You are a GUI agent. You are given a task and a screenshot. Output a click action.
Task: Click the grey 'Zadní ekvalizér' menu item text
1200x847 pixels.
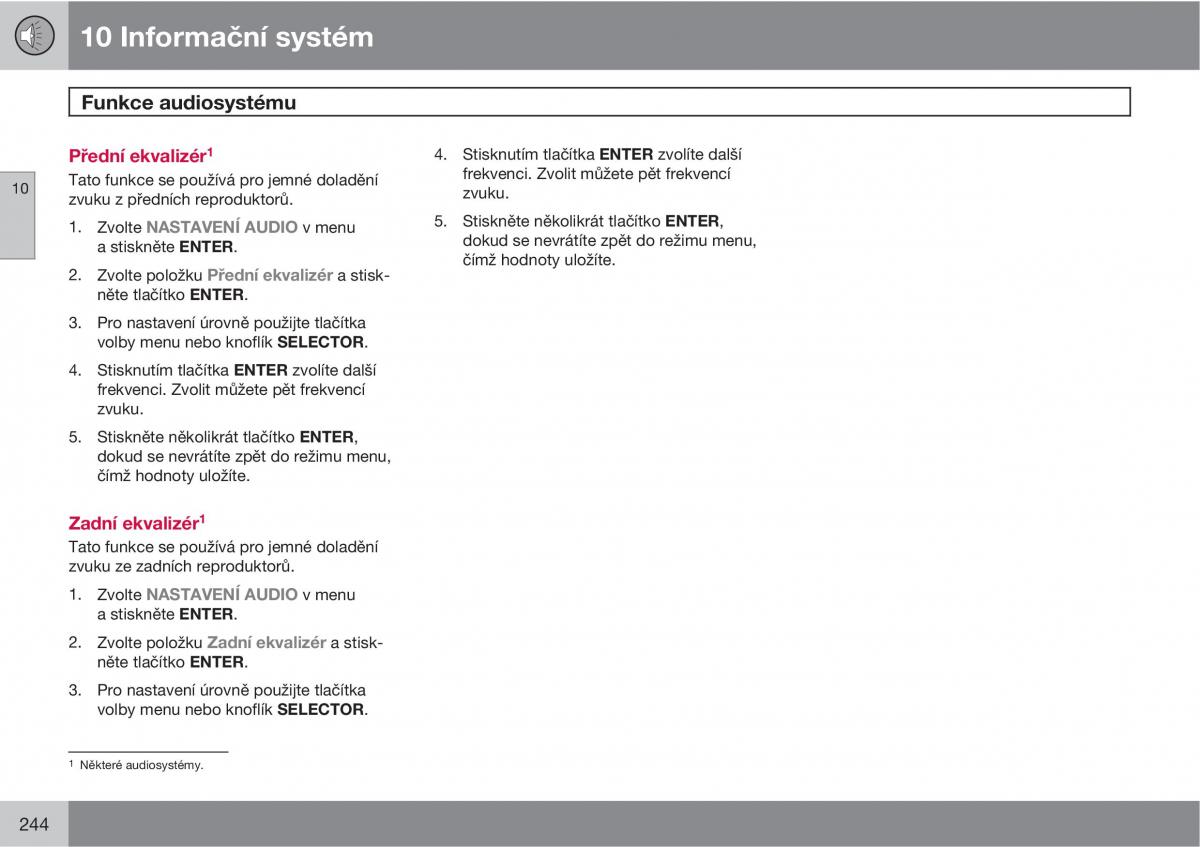267,642
